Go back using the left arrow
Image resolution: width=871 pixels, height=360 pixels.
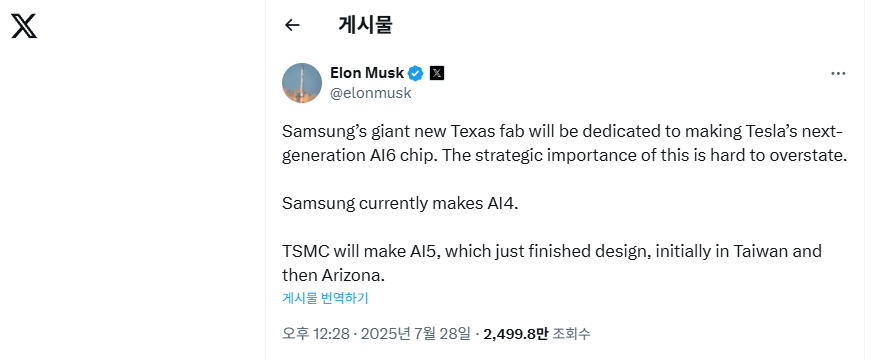click(292, 25)
